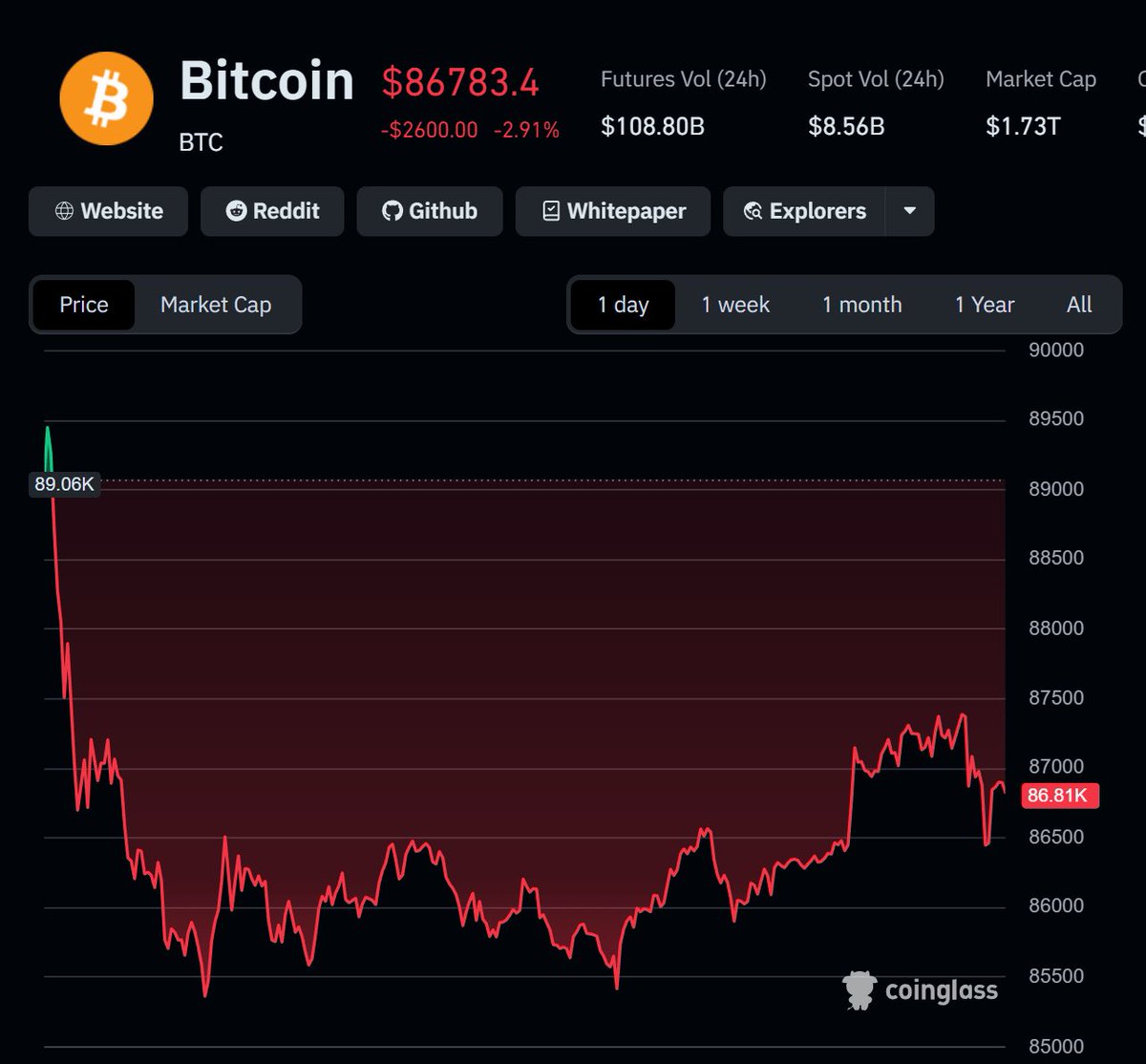The width and height of the screenshot is (1146, 1064).
Task: Open the Reddit link button
Action: 272,211
